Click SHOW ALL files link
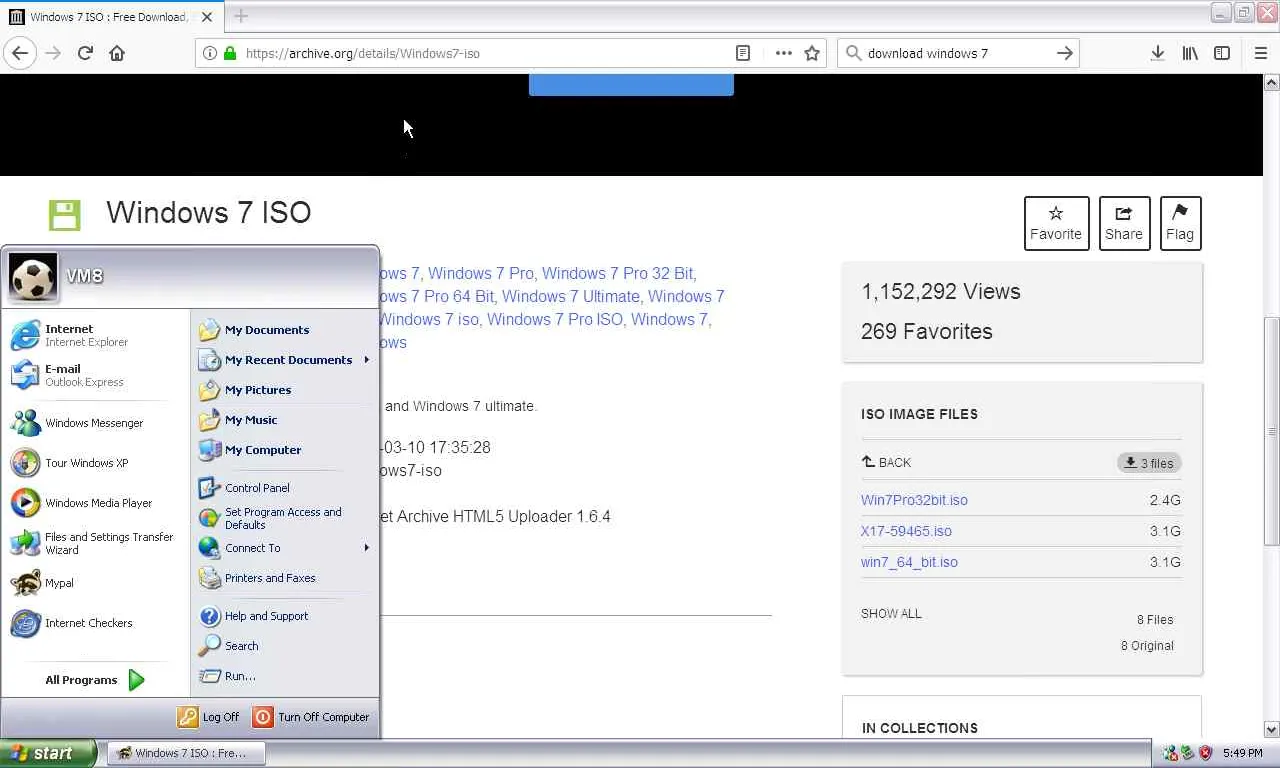 pos(891,614)
